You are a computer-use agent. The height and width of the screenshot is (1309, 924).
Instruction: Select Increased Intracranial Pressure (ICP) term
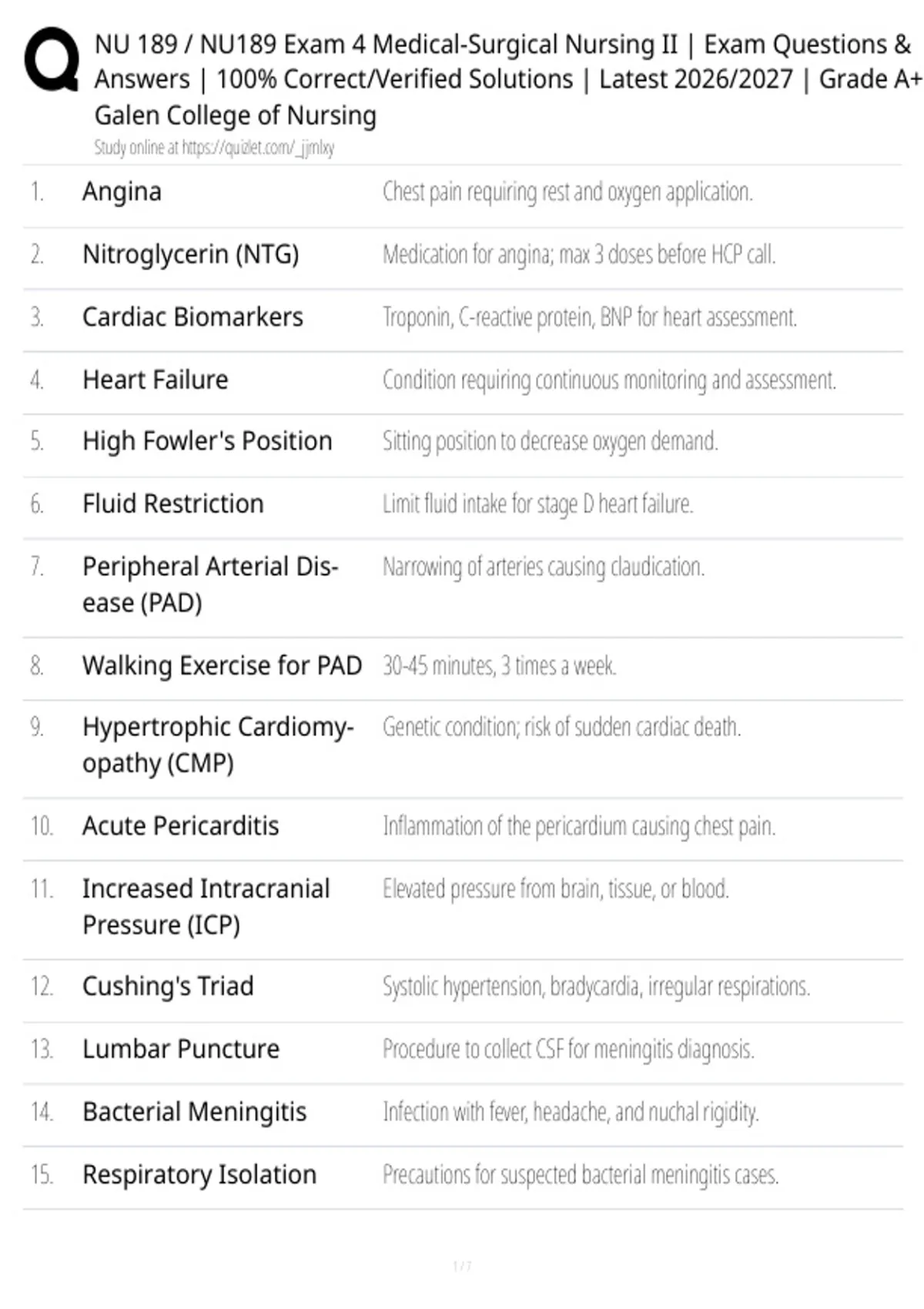click(x=206, y=906)
